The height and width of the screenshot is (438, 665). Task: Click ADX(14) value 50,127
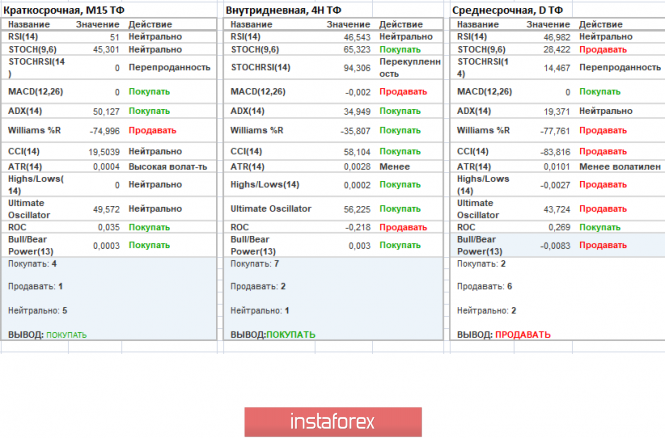[x=106, y=112]
